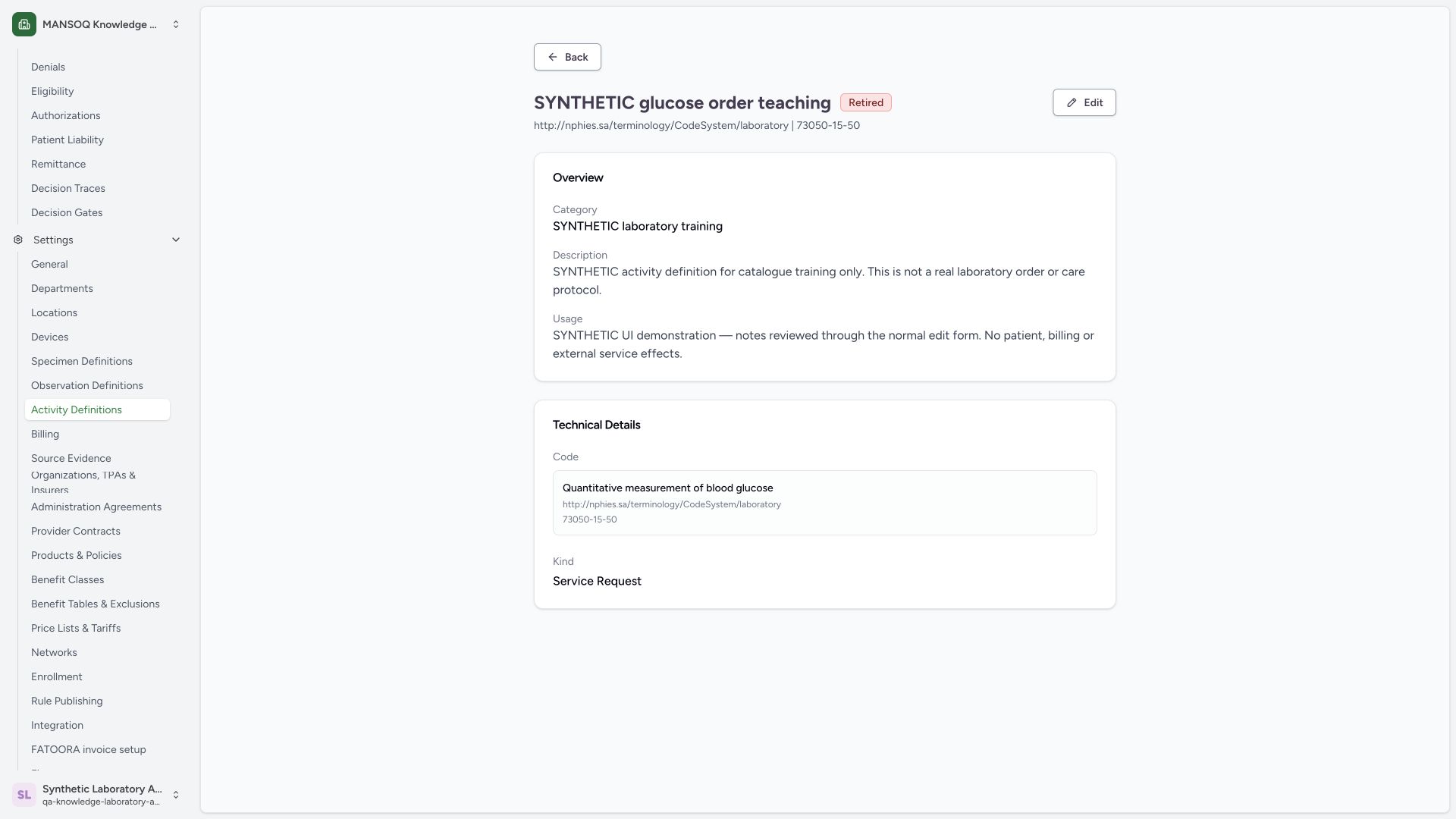Open Locations settings
Image resolution: width=1456 pixels, height=819 pixels.
tap(97, 312)
